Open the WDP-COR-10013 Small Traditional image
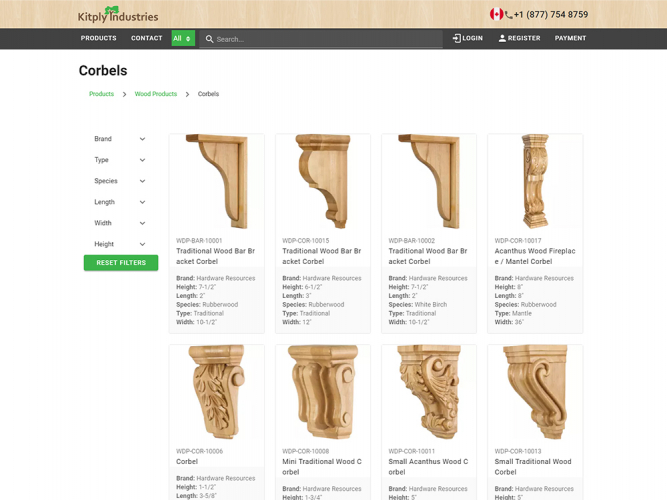 pyautogui.click(x=535, y=392)
